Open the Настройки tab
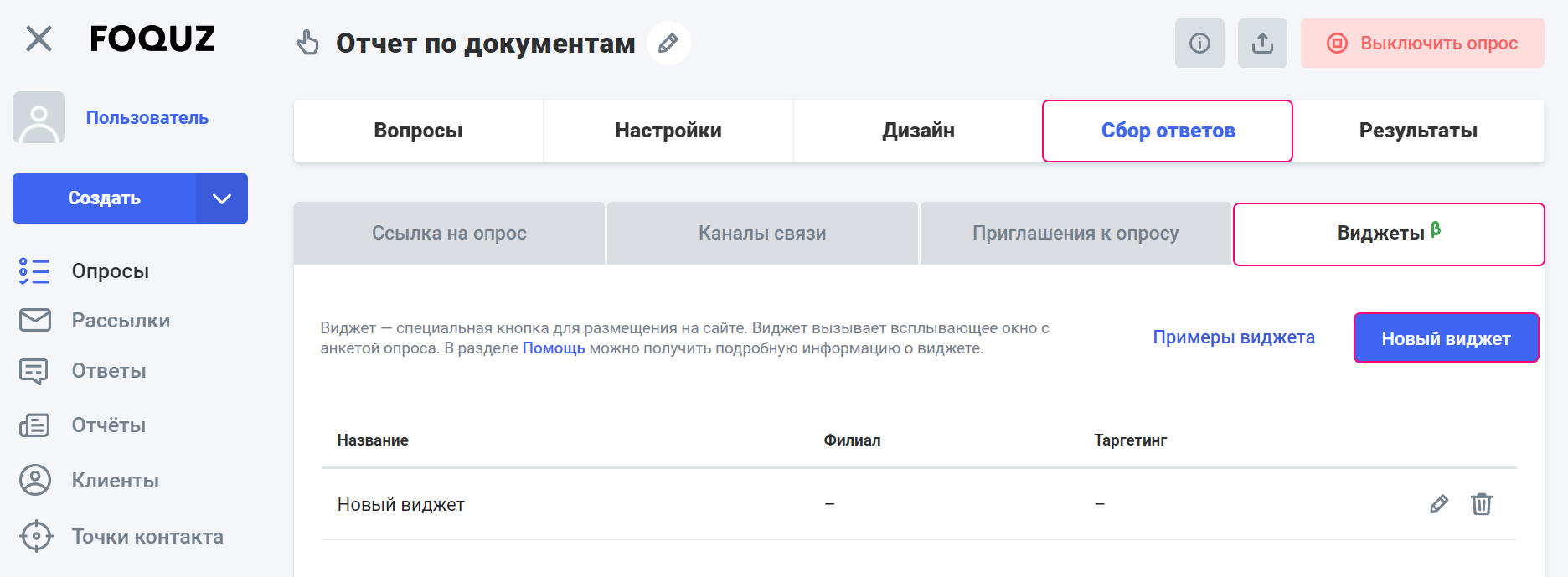Viewport: 1568px width, 577px height. 668,131
